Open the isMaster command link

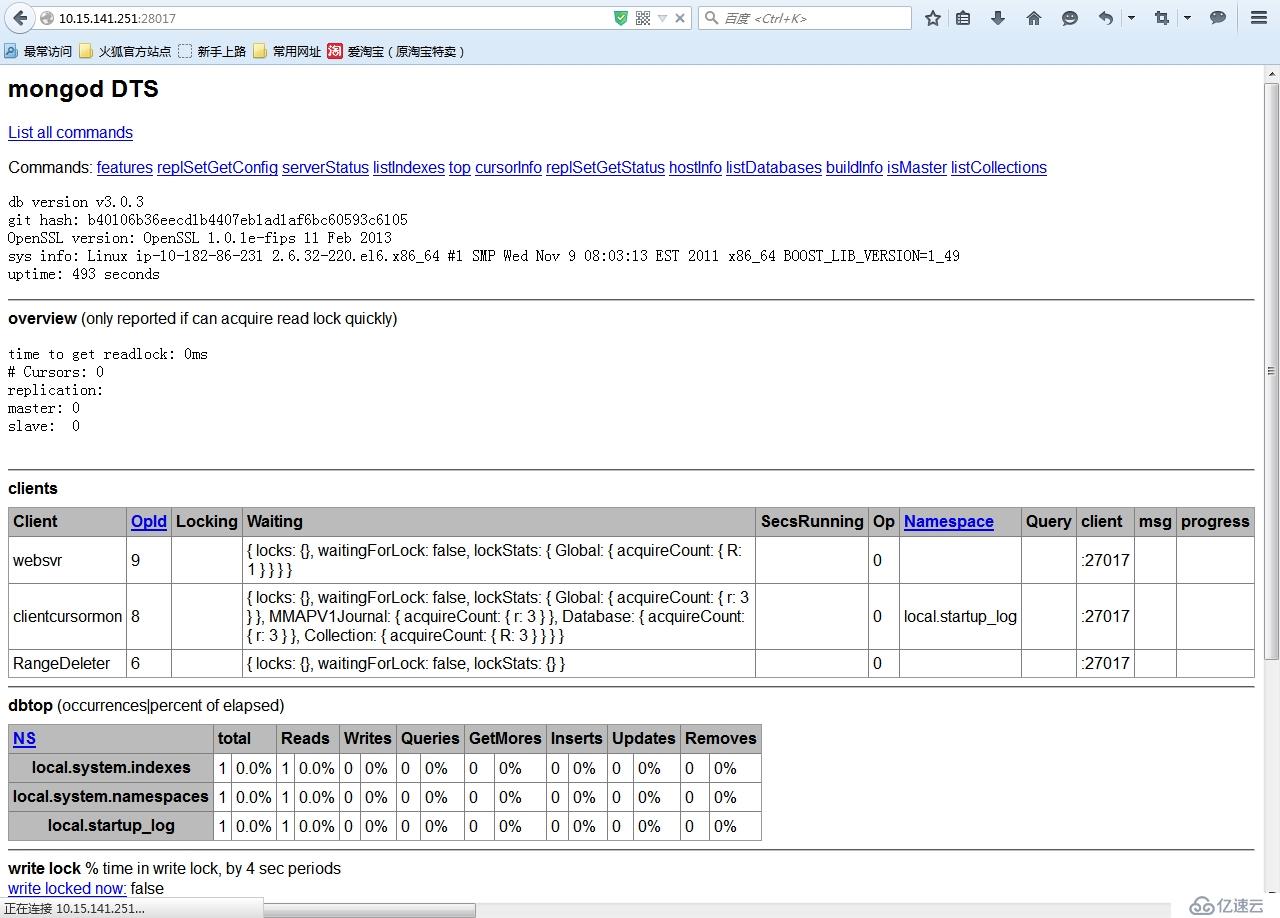coord(917,167)
